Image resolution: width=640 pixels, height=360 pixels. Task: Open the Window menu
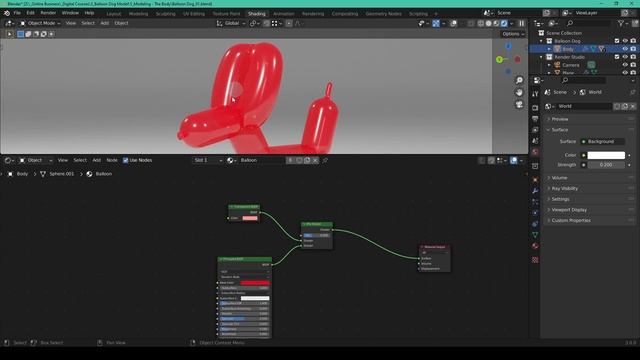(x=70, y=13)
